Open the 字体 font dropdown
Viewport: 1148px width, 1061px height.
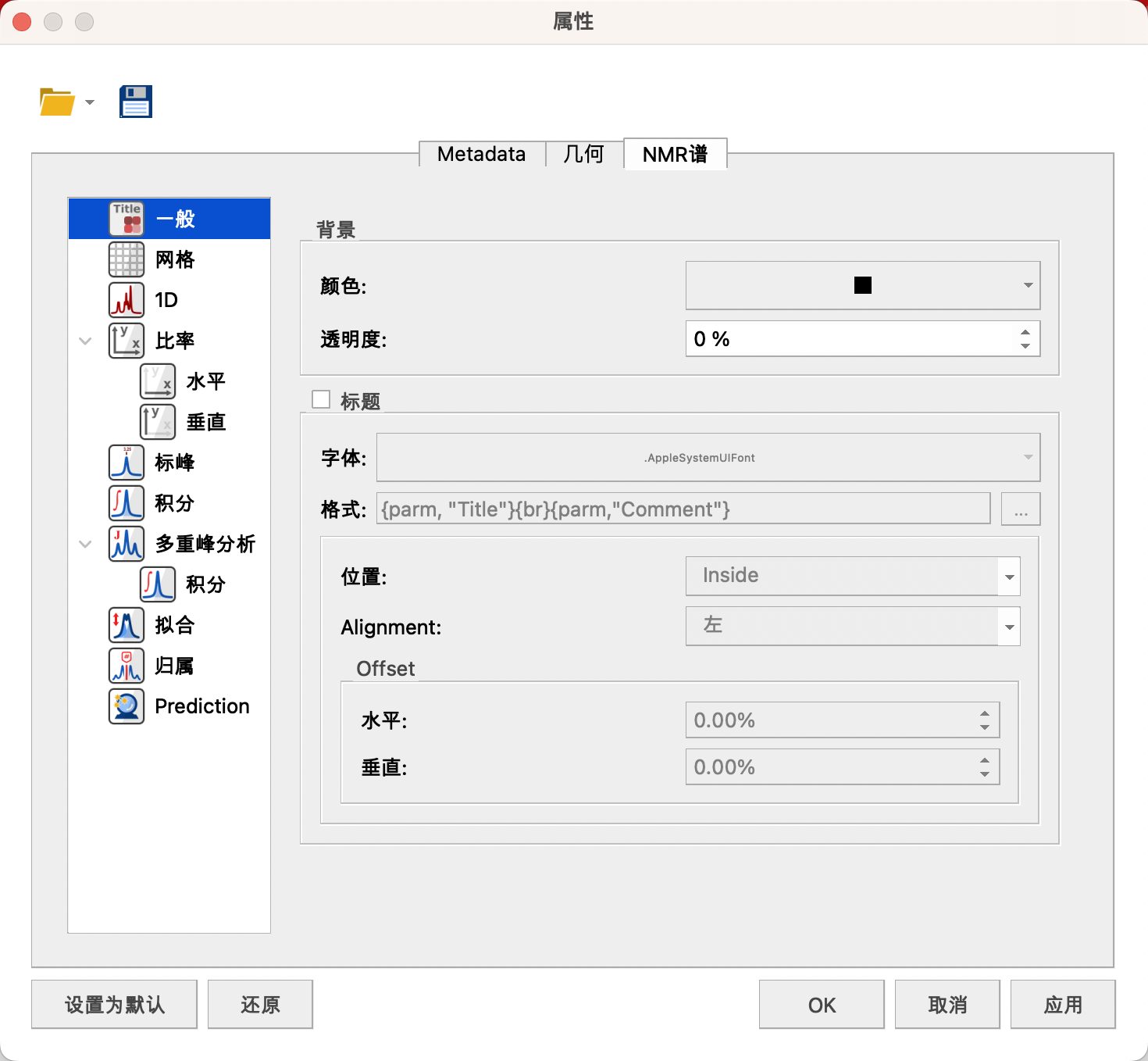pyautogui.click(x=708, y=458)
